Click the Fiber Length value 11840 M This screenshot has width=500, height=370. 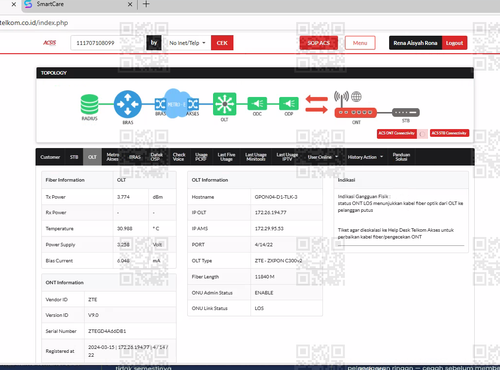tap(265, 277)
